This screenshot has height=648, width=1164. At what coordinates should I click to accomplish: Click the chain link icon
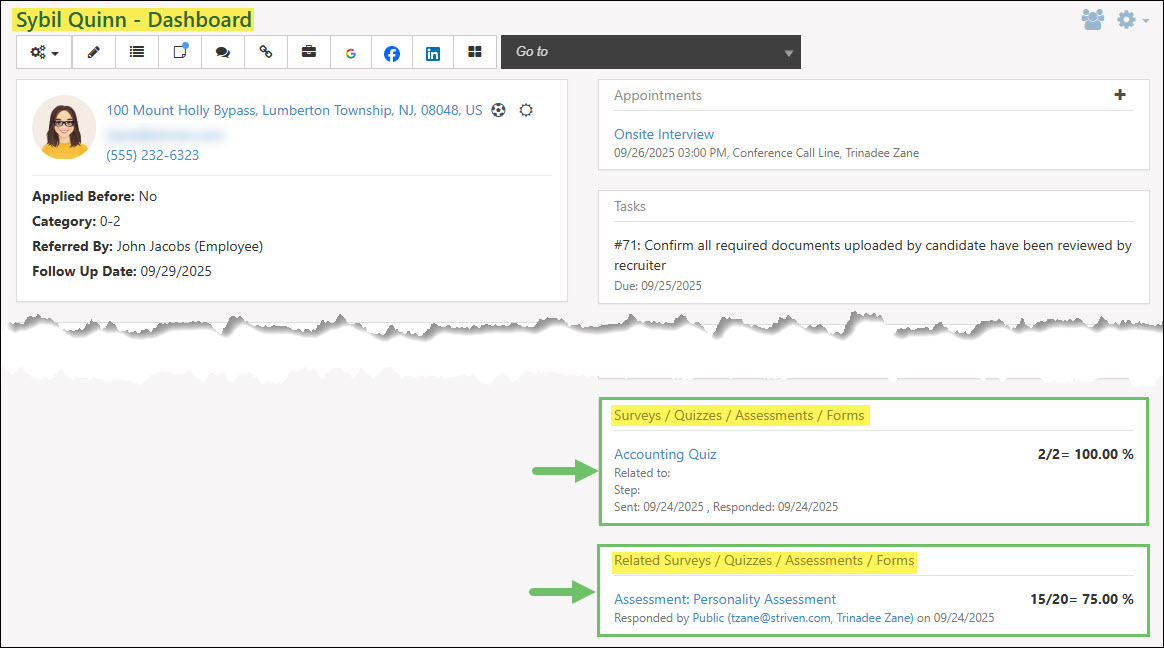[x=265, y=52]
